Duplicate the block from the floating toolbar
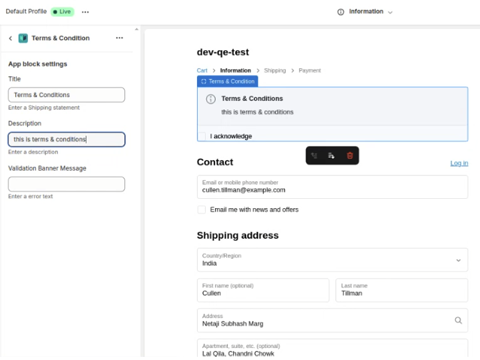Image resolution: width=480 pixels, height=360 pixels. click(x=331, y=156)
